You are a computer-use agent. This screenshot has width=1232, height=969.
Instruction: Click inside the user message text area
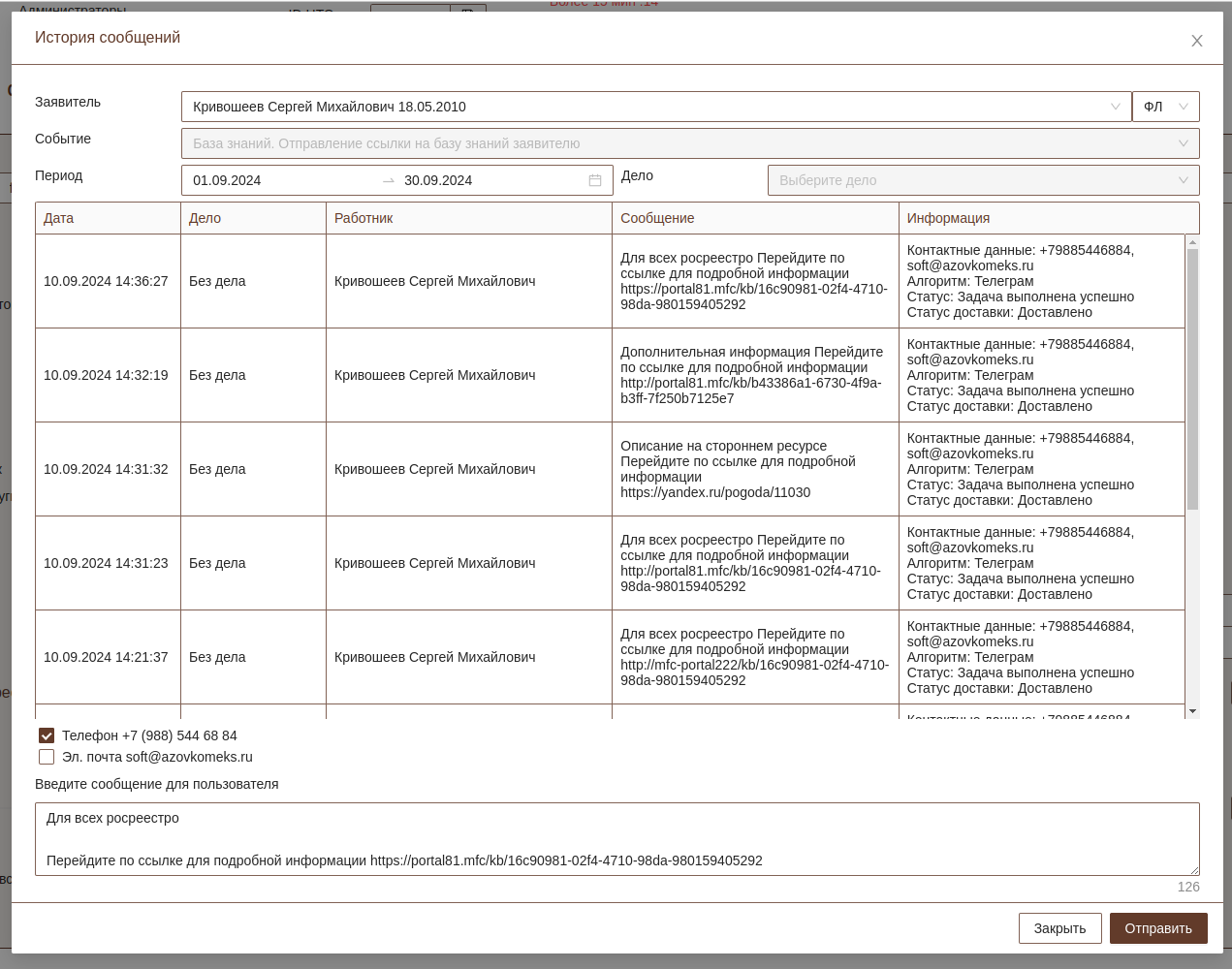[616, 838]
